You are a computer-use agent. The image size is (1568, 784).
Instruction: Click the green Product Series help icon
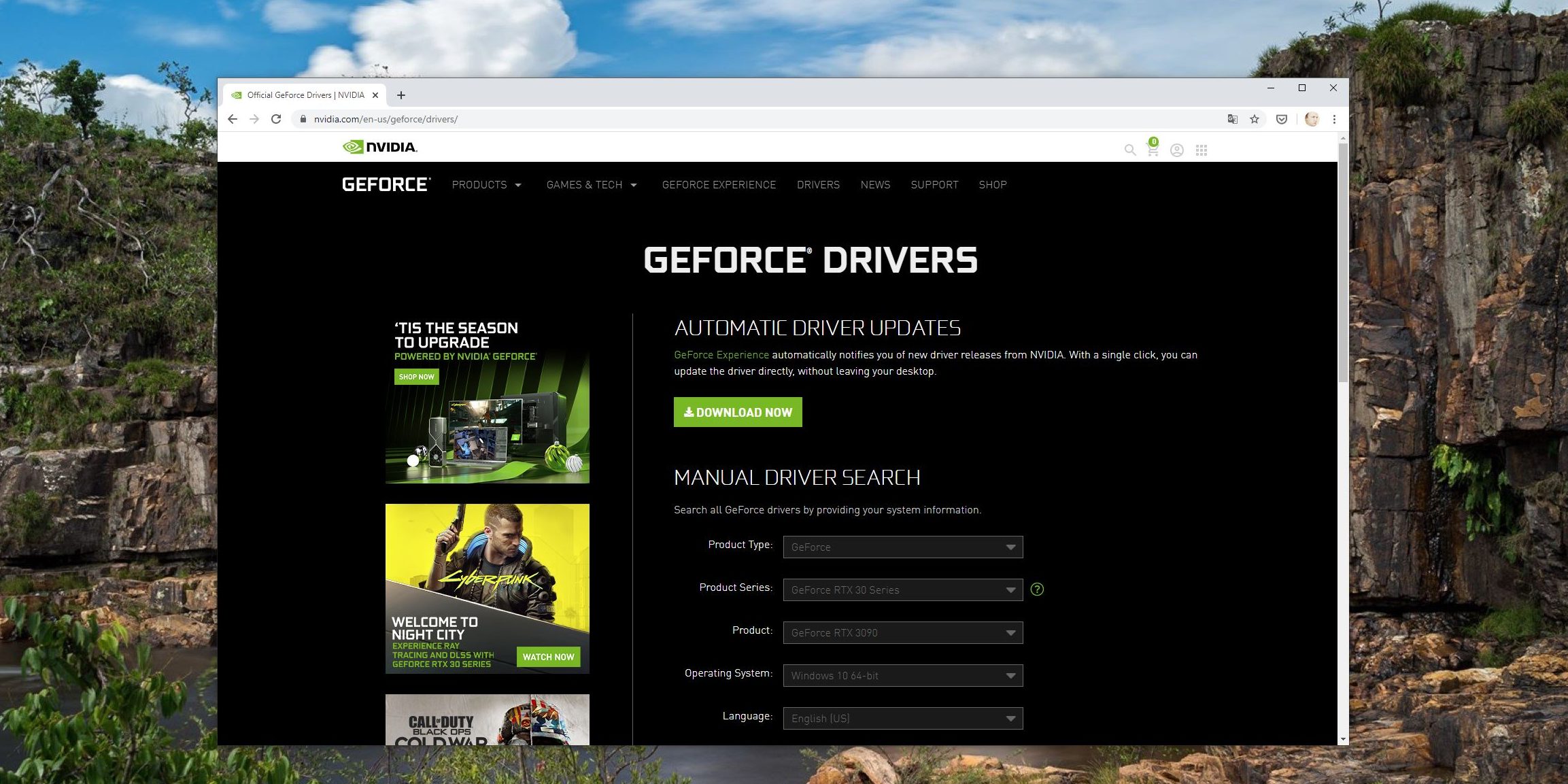1037,590
